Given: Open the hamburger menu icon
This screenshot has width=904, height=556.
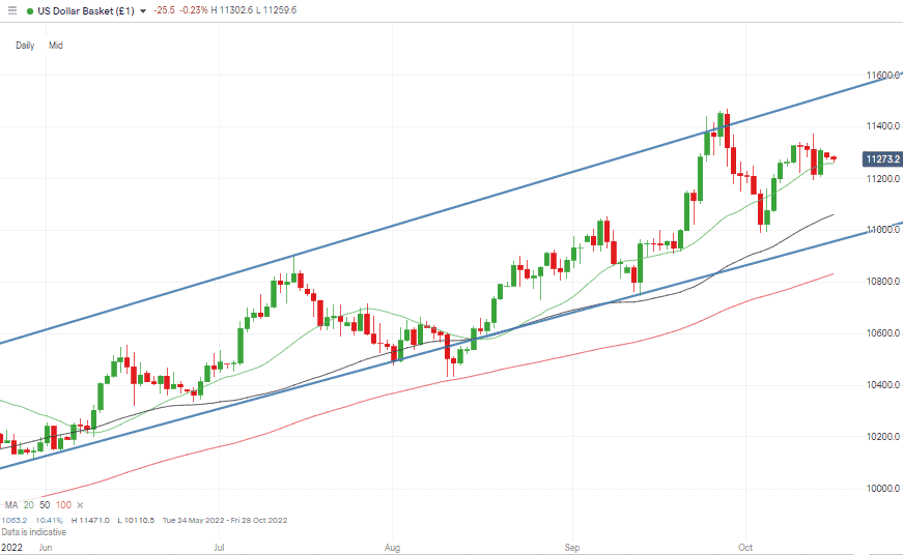Looking at the screenshot, I should tap(12, 10).
